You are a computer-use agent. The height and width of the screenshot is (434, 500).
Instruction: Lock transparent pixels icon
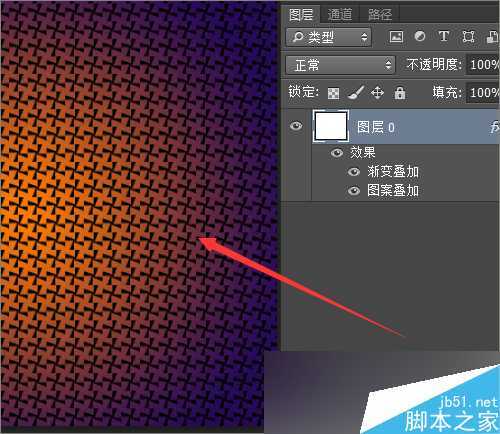(333, 93)
